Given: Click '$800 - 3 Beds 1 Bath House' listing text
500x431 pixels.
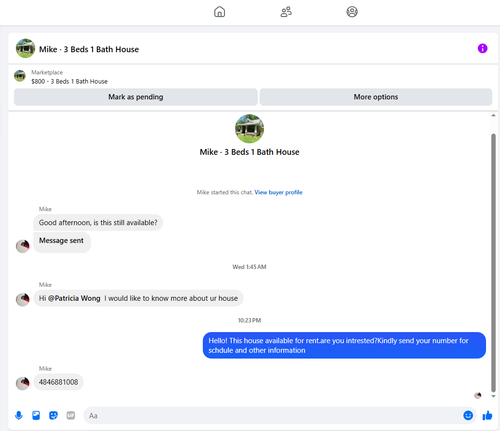Looking at the screenshot, I should 69,81.
